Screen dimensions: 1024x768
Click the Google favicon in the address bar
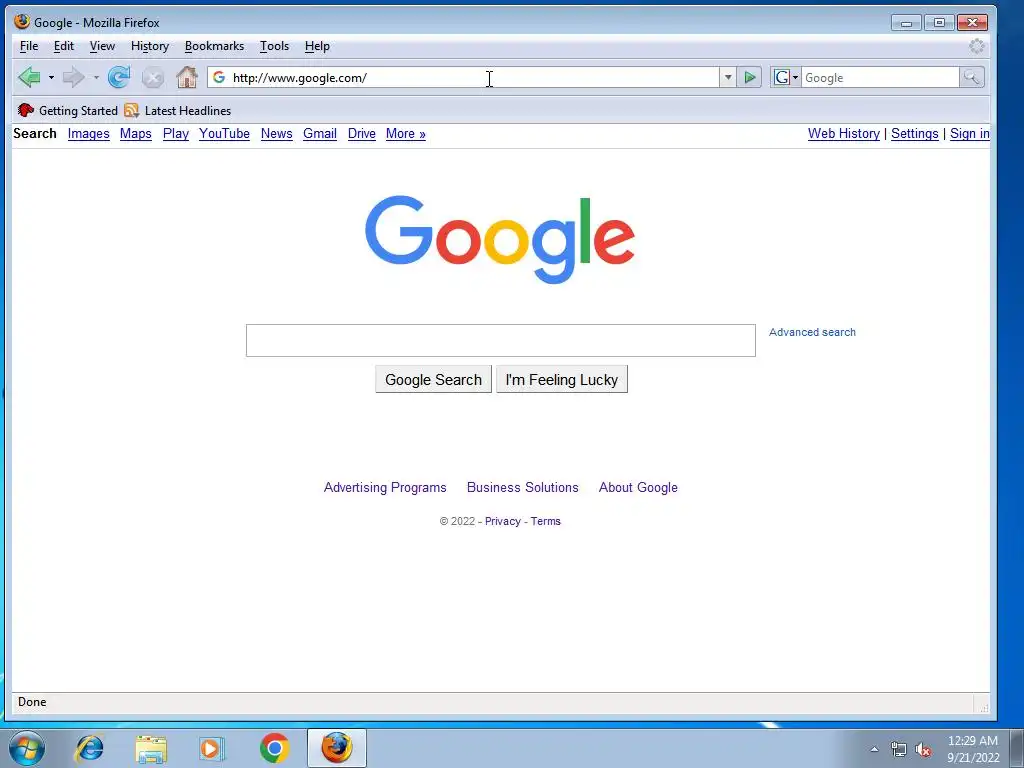click(219, 78)
